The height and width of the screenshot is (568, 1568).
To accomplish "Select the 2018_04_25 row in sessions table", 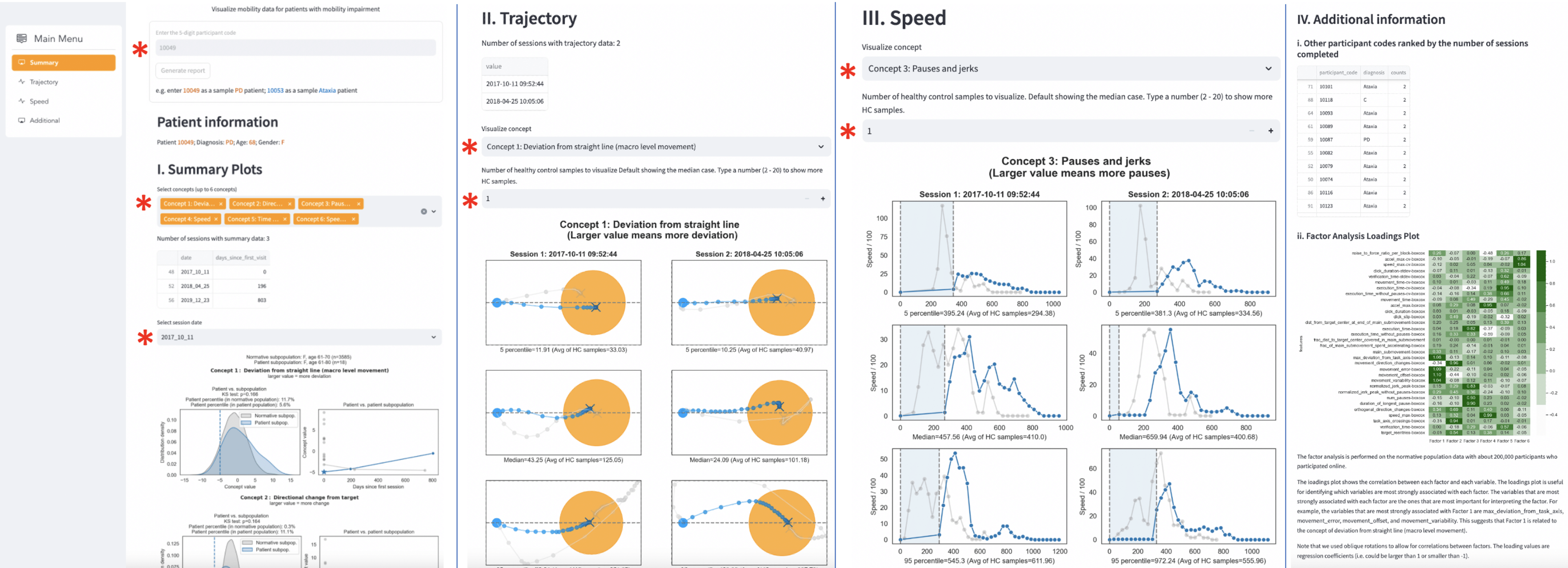I will point(195,286).
